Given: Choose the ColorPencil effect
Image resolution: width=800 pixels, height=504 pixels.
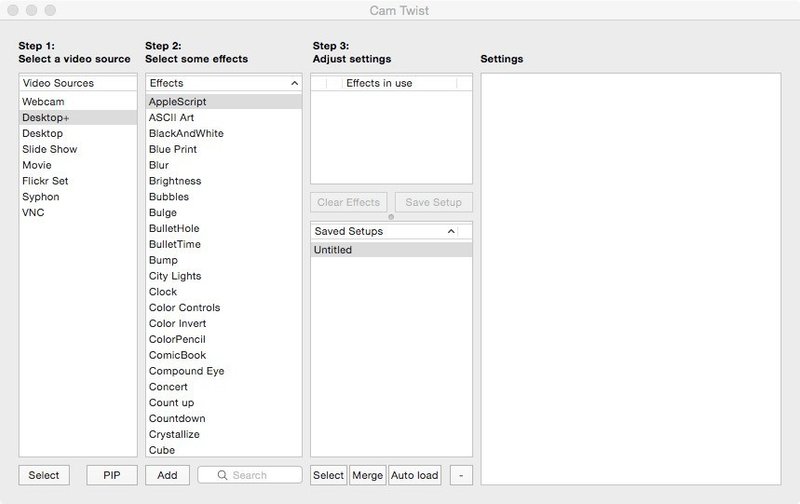Looking at the screenshot, I should 223,339.
